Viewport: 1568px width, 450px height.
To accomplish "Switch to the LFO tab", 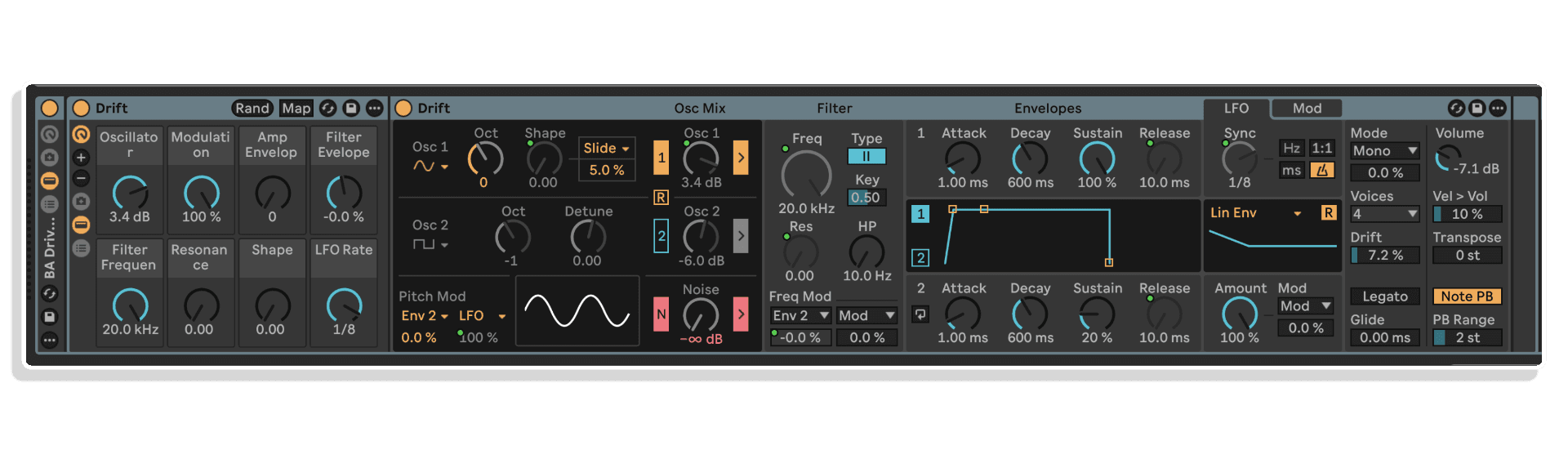I will pos(1236,108).
